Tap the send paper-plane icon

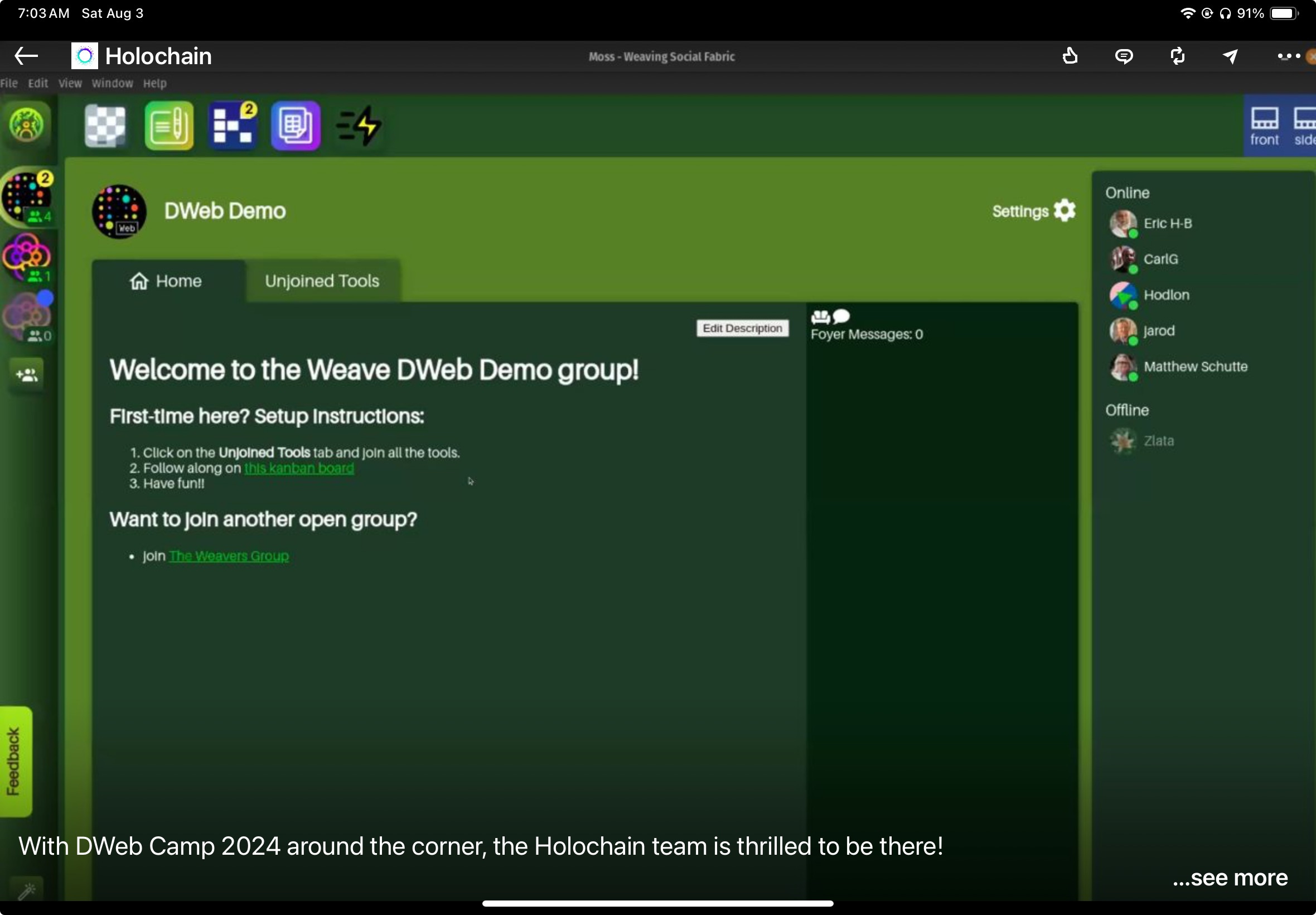[x=1230, y=56]
